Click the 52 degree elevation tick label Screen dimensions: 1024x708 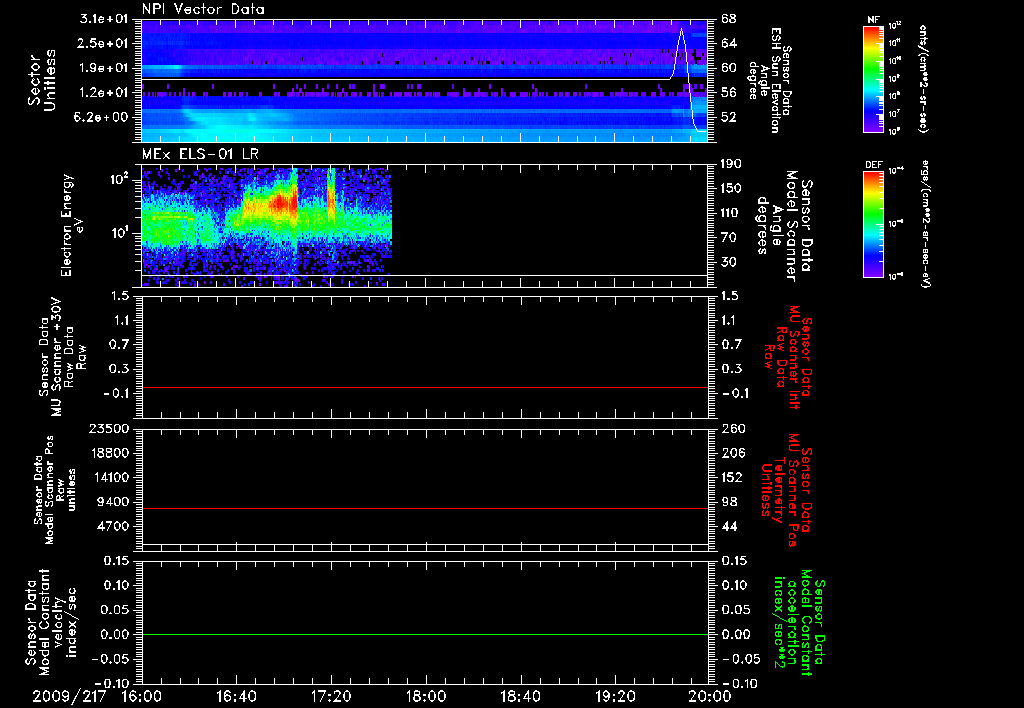[729, 117]
